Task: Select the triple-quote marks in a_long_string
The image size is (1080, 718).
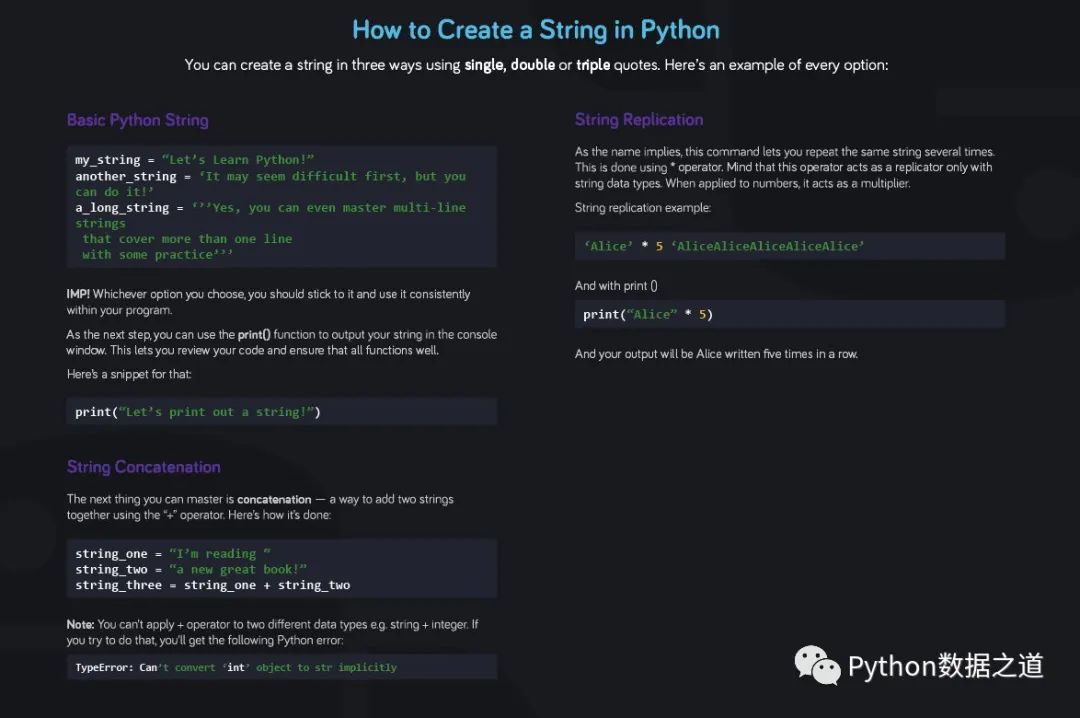Action: (x=204, y=207)
